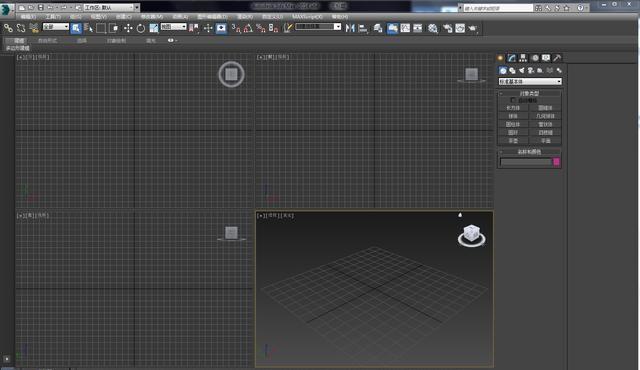The height and width of the screenshot is (370, 640).
Task: Toggle the AutoGrid checkbox
Action: point(513,100)
